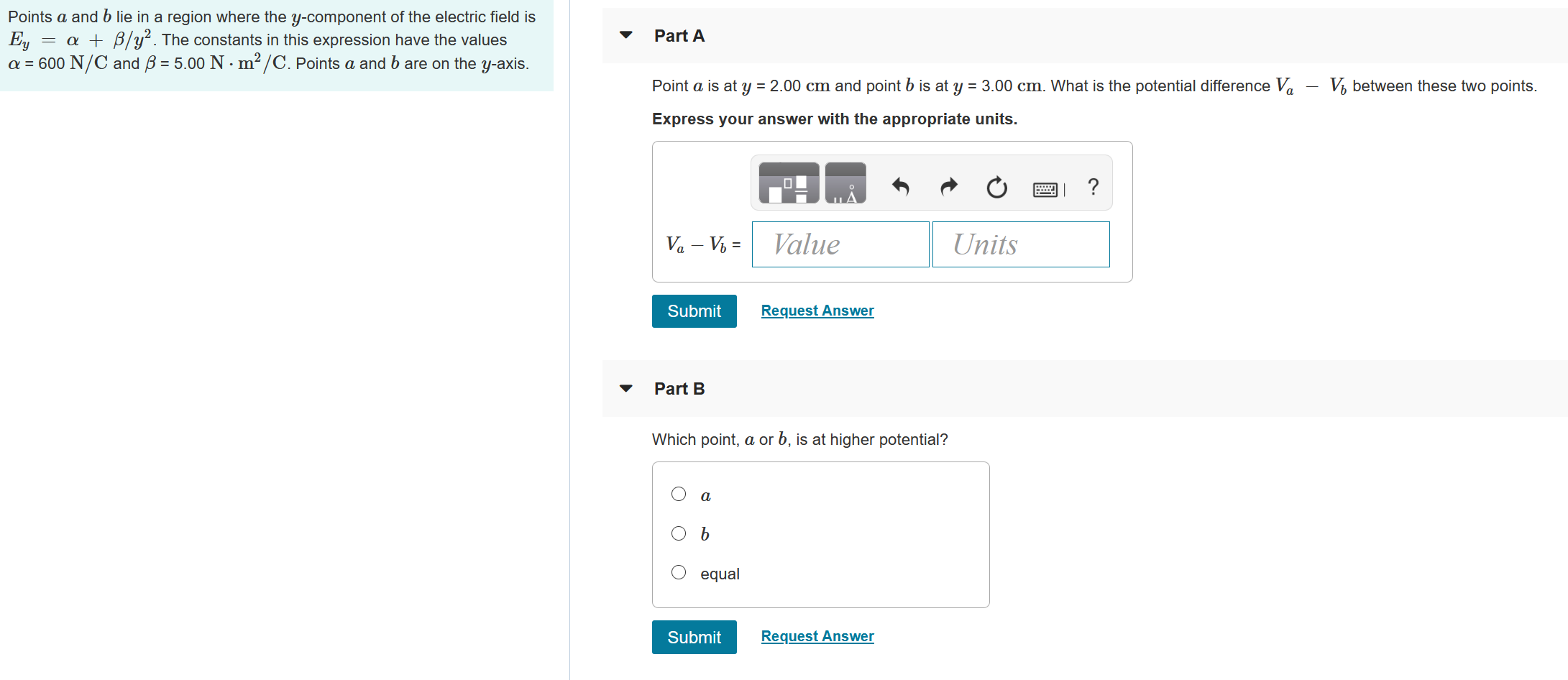Click Request Answer for Part B
Screen dimensions: 1568x680
click(x=817, y=636)
